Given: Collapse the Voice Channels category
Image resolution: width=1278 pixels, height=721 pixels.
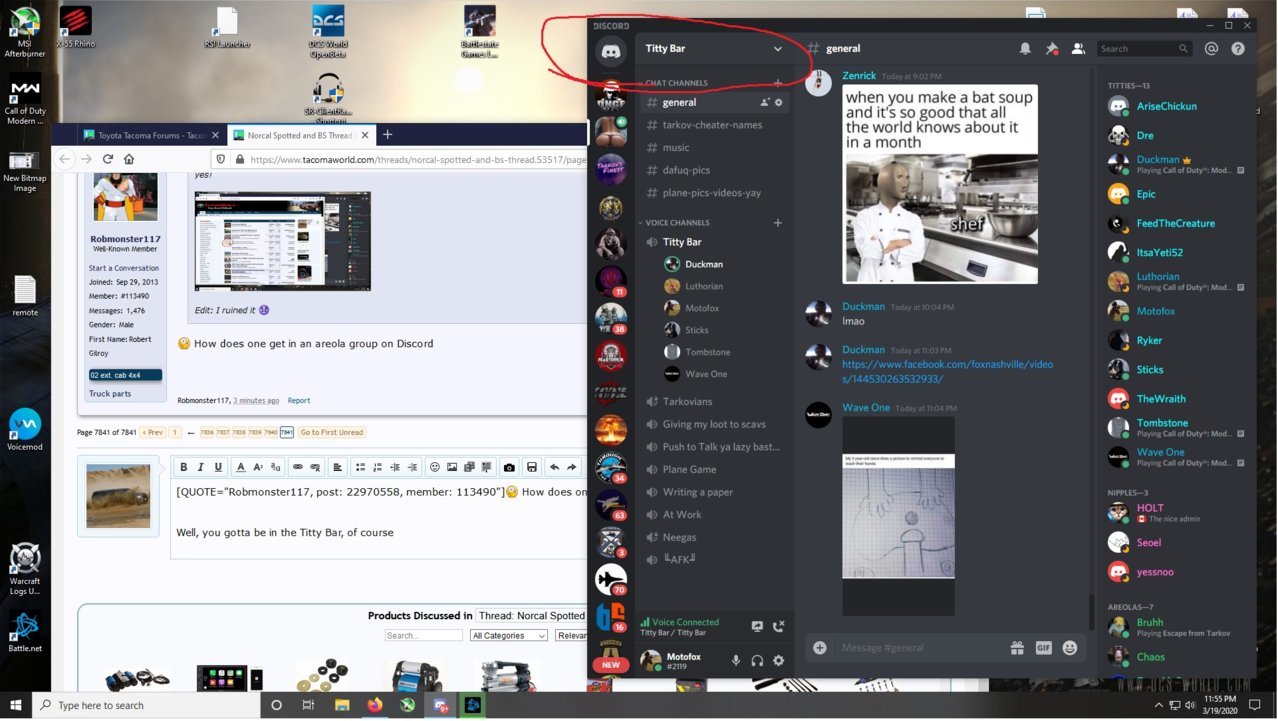Looking at the screenshot, I should [676, 222].
